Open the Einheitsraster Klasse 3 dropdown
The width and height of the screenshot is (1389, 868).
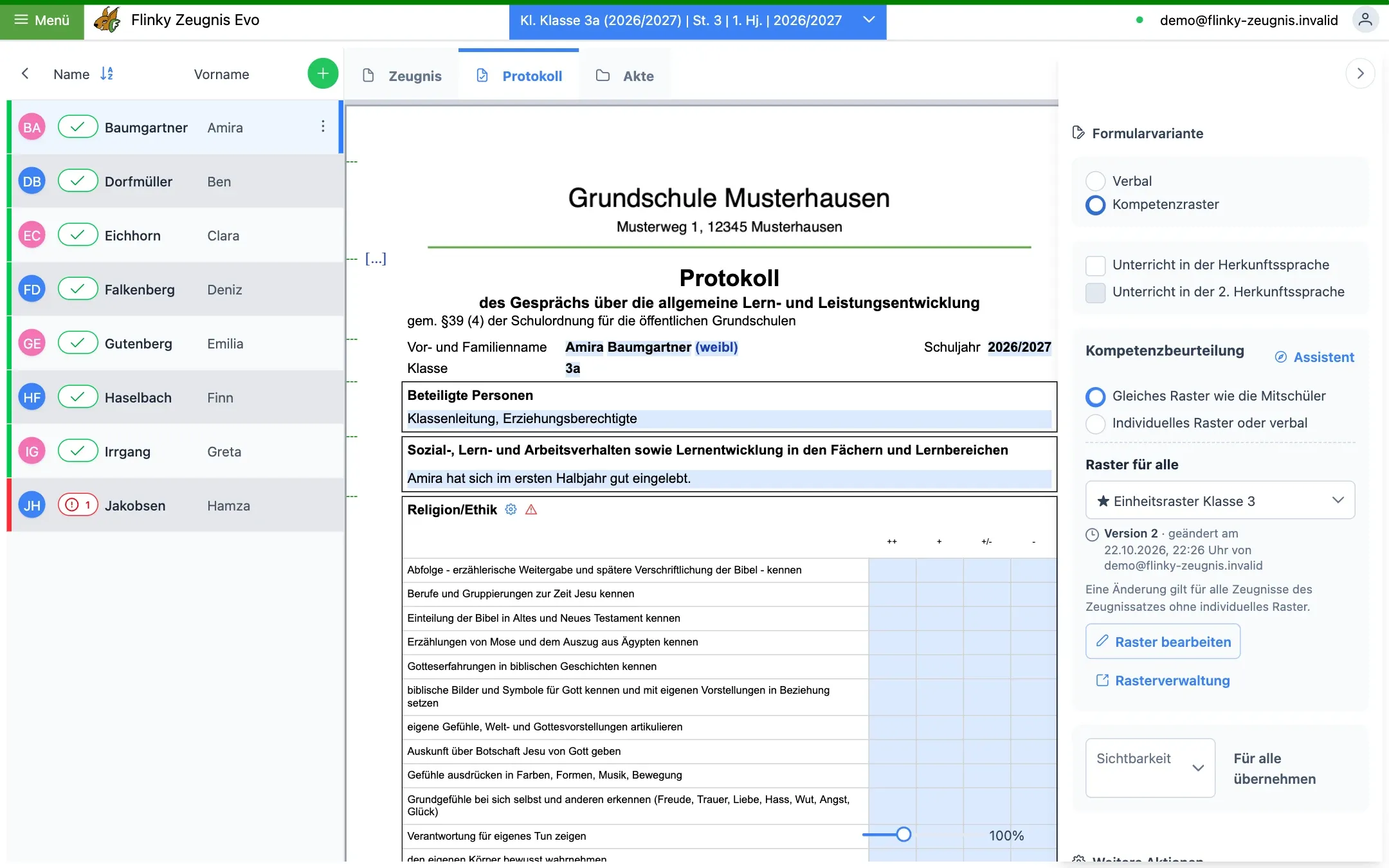click(1220, 500)
